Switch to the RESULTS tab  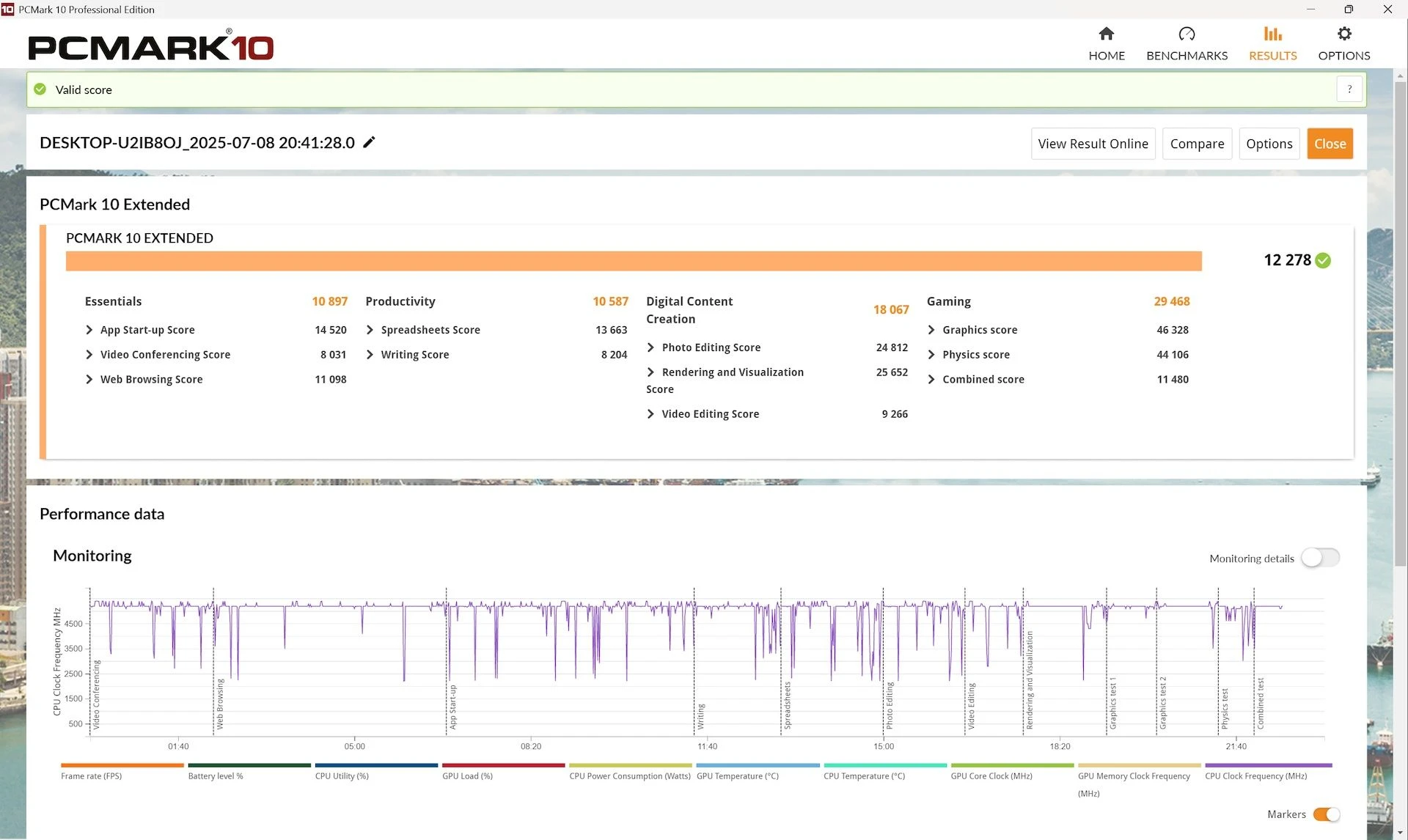click(x=1272, y=44)
